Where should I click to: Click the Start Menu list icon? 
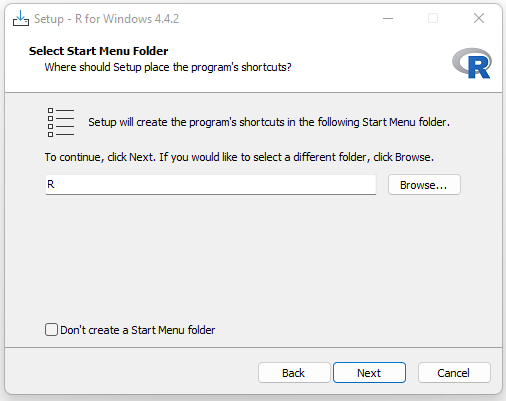point(61,122)
